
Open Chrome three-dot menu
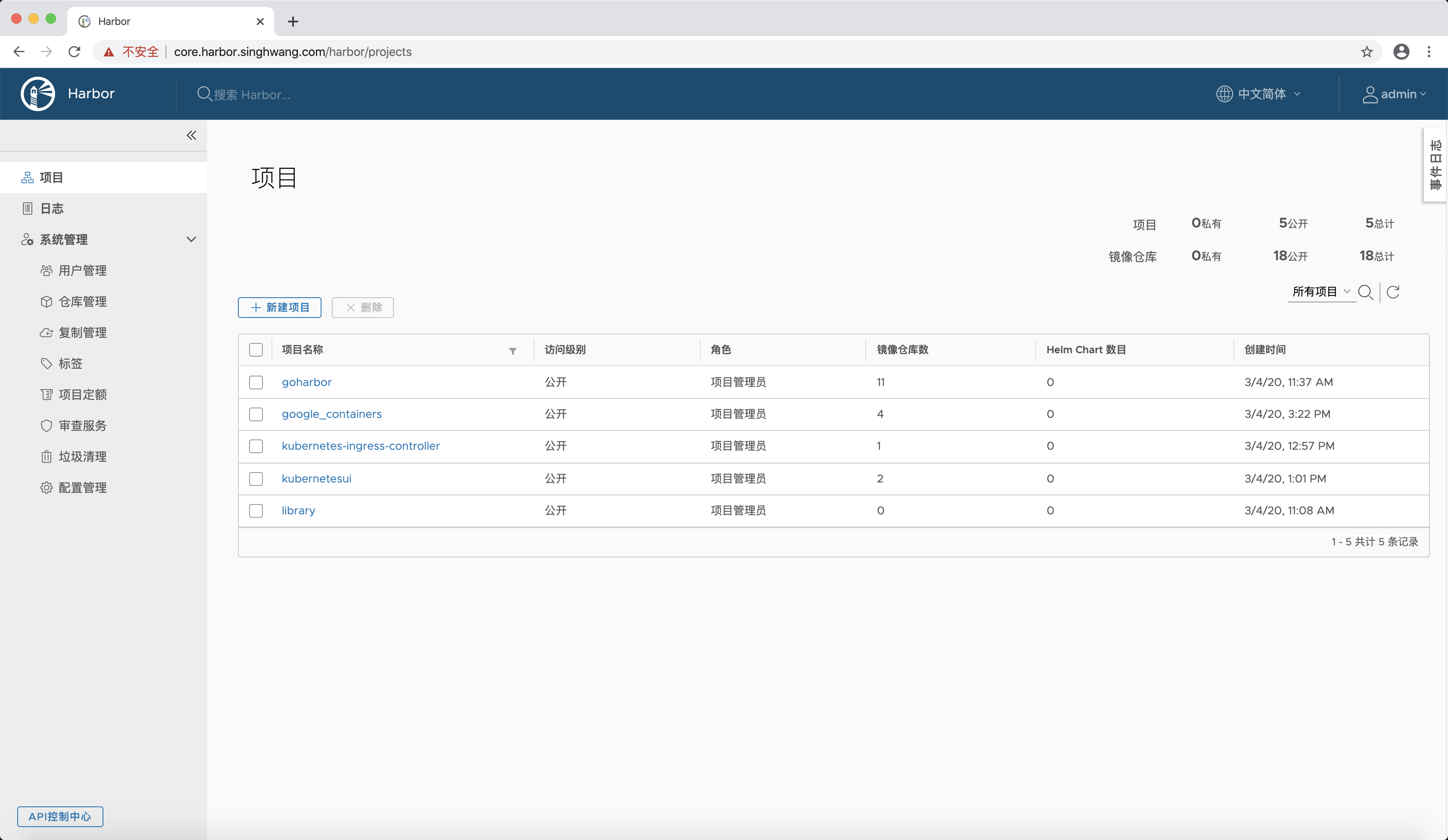click(1429, 52)
